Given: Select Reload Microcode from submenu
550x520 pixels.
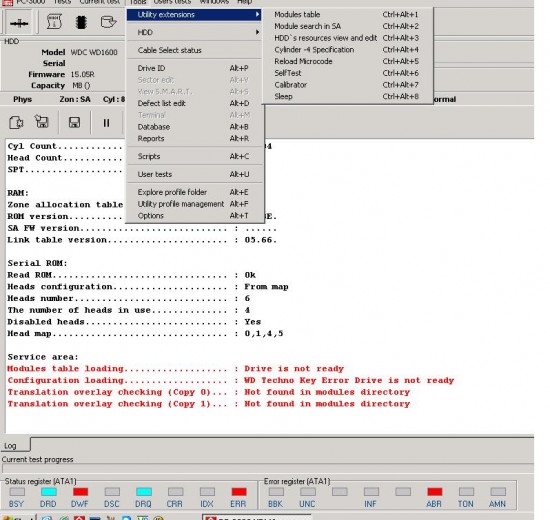Looking at the screenshot, I should pyautogui.click(x=347, y=61).
